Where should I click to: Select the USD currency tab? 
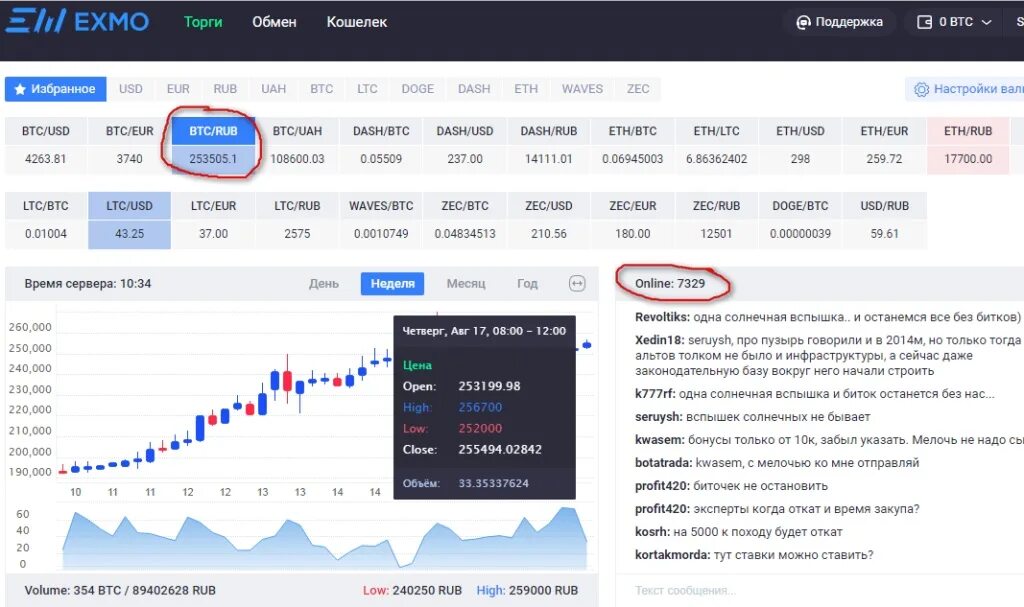coord(131,89)
